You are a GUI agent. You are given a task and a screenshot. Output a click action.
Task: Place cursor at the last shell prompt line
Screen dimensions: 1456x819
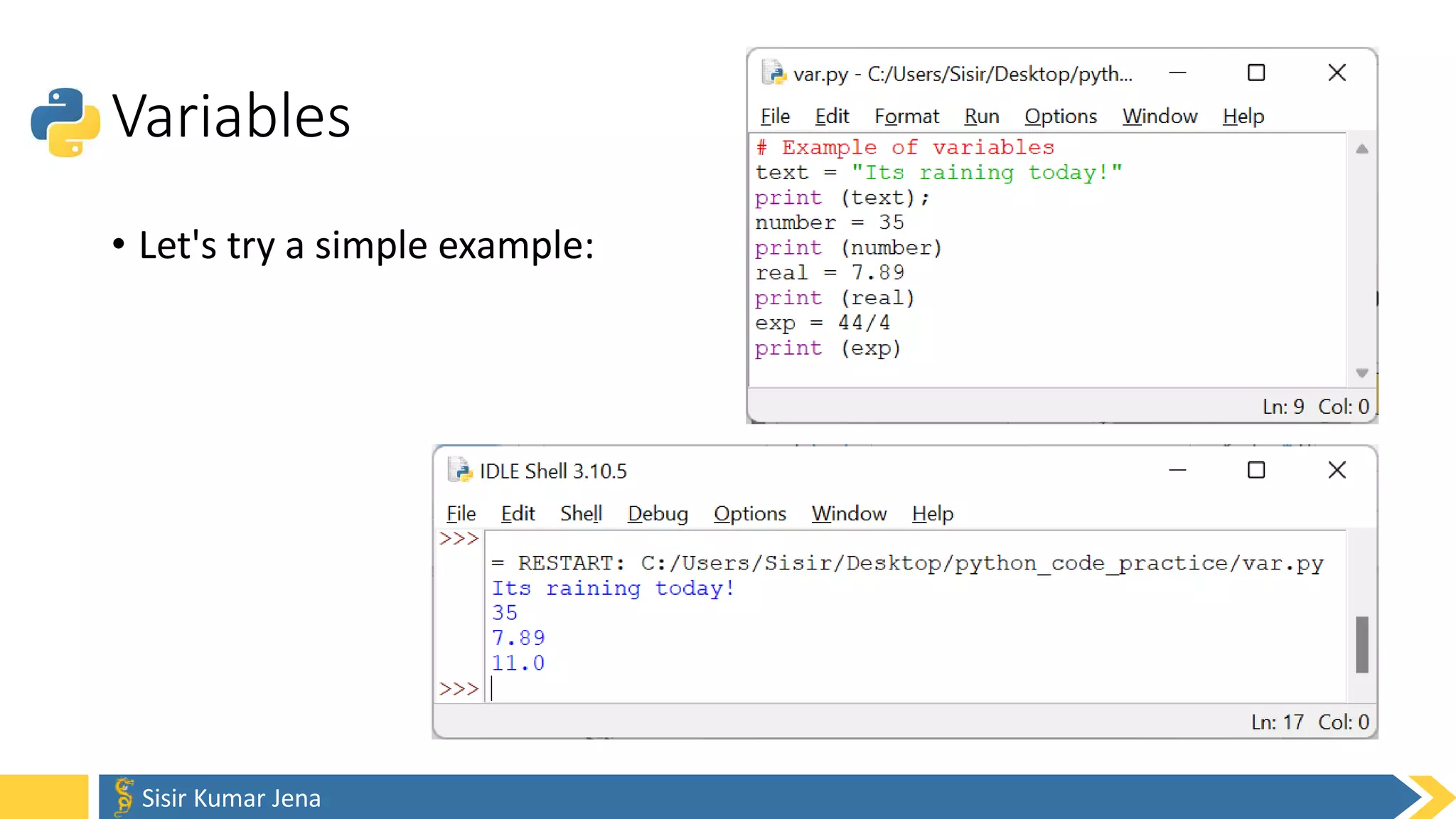click(569, 688)
